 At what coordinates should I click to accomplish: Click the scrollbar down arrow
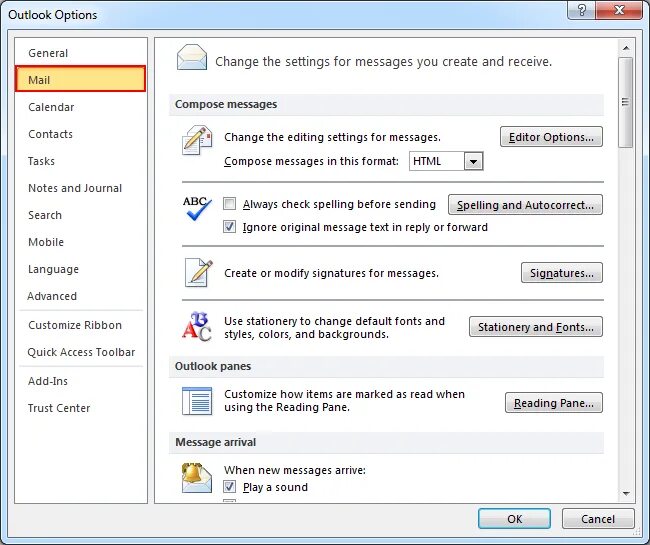pyautogui.click(x=626, y=494)
